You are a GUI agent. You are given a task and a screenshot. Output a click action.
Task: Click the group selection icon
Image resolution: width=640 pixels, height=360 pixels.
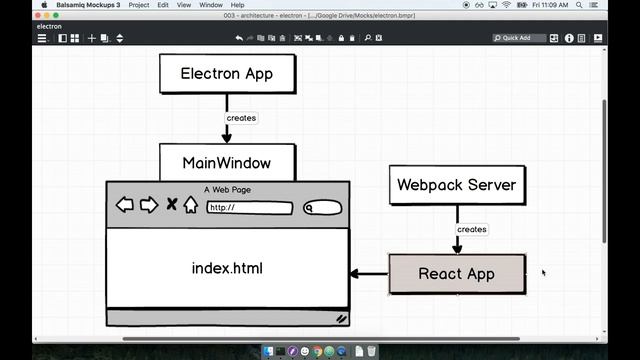[298, 38]
